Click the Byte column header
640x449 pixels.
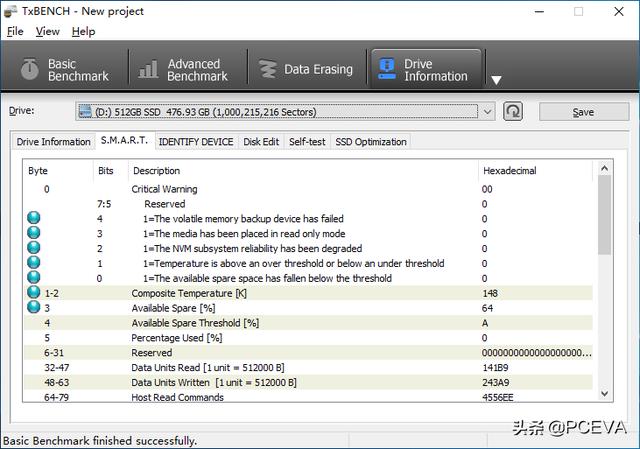[x=38, y=171]
